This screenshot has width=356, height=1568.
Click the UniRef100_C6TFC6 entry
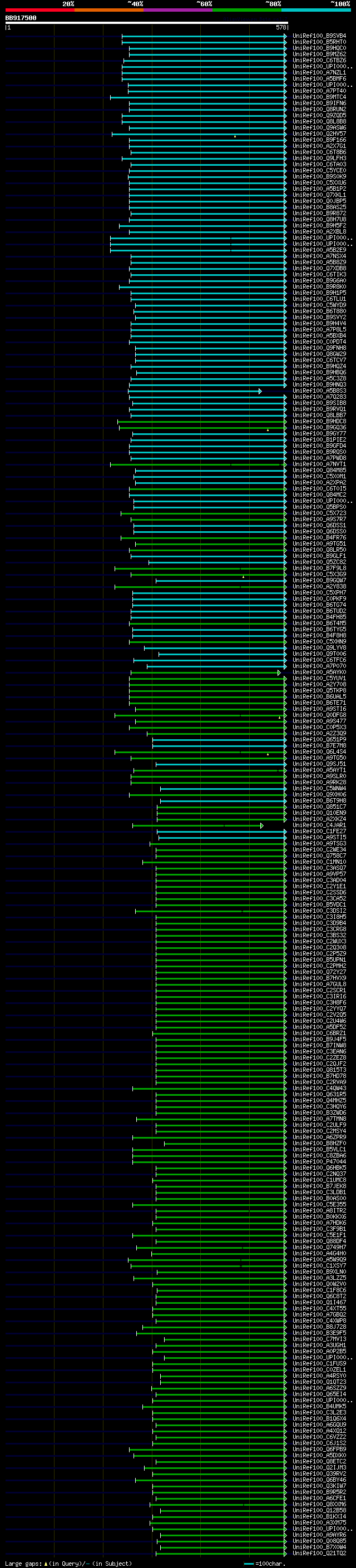[319, 660]
